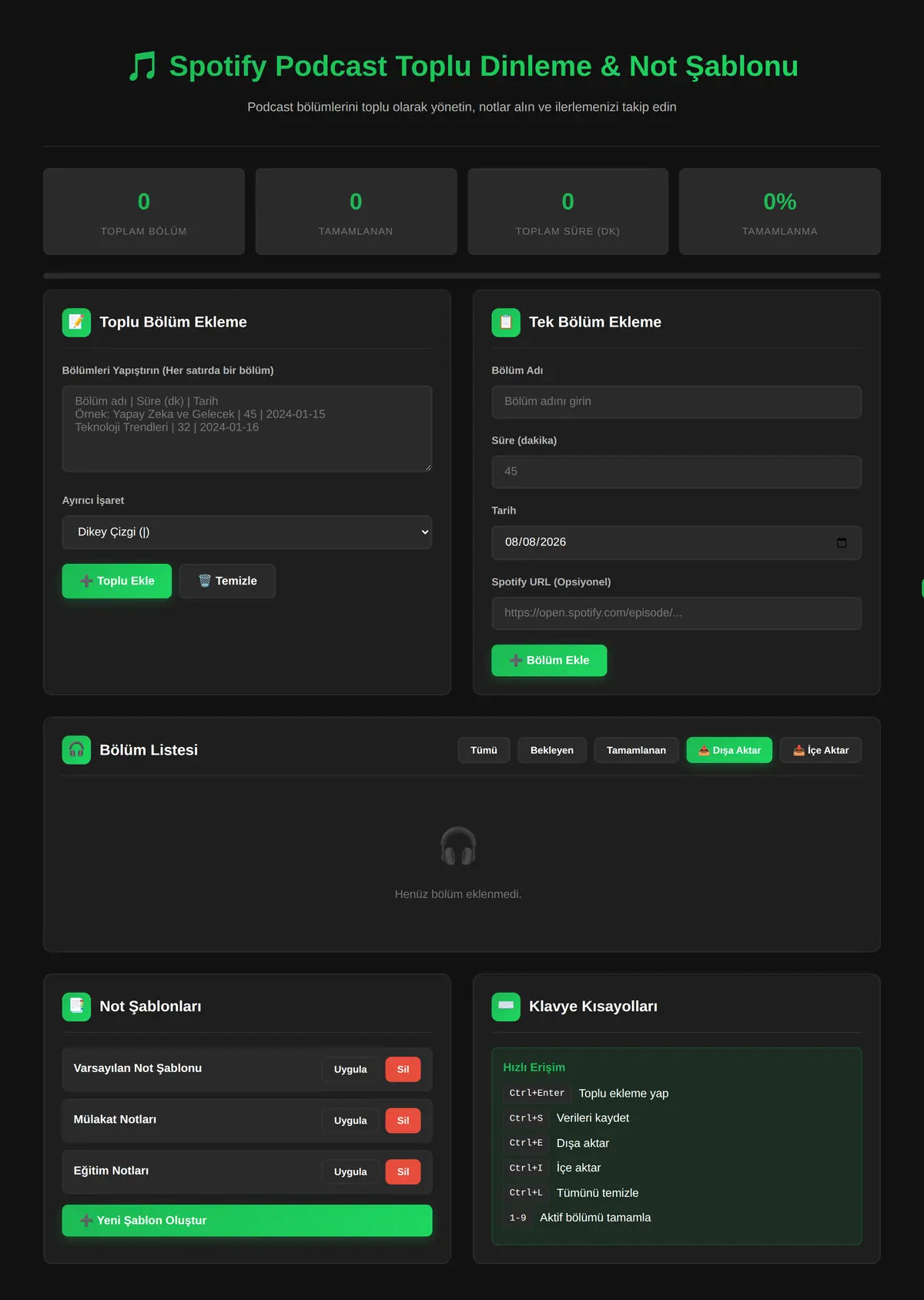Click the Ctrl+E shortcut key label
The height and width of the screenshot is (1300, 924).
point(526,1143)
